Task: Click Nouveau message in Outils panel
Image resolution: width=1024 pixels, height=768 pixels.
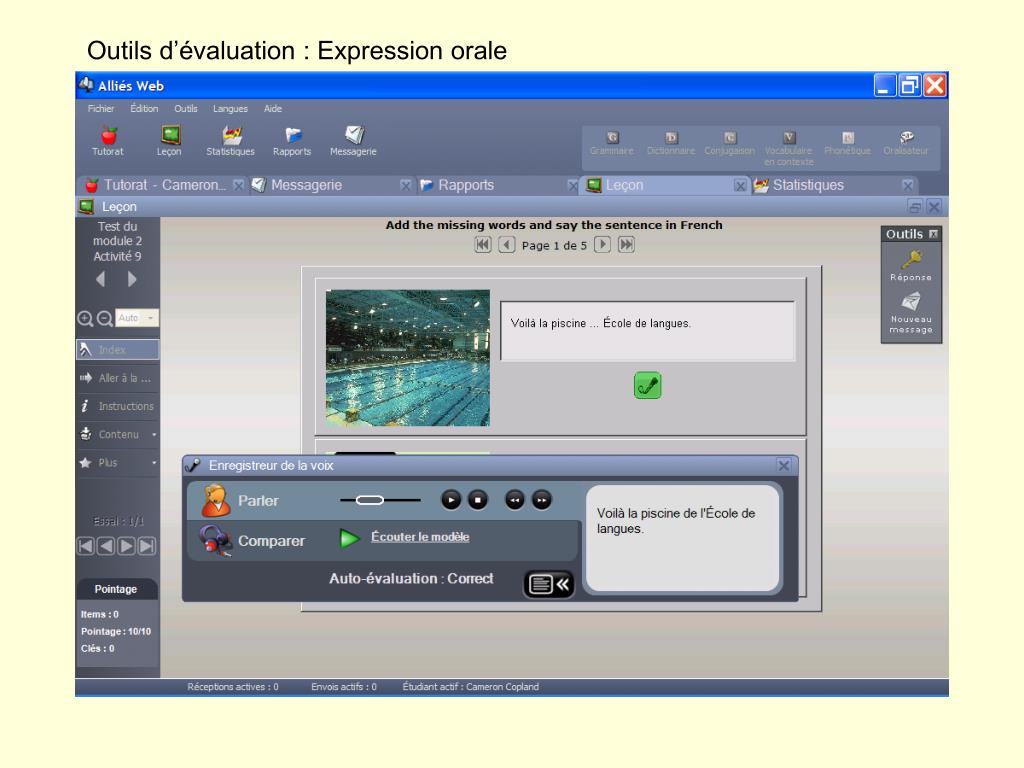Action: pos(911,313)
